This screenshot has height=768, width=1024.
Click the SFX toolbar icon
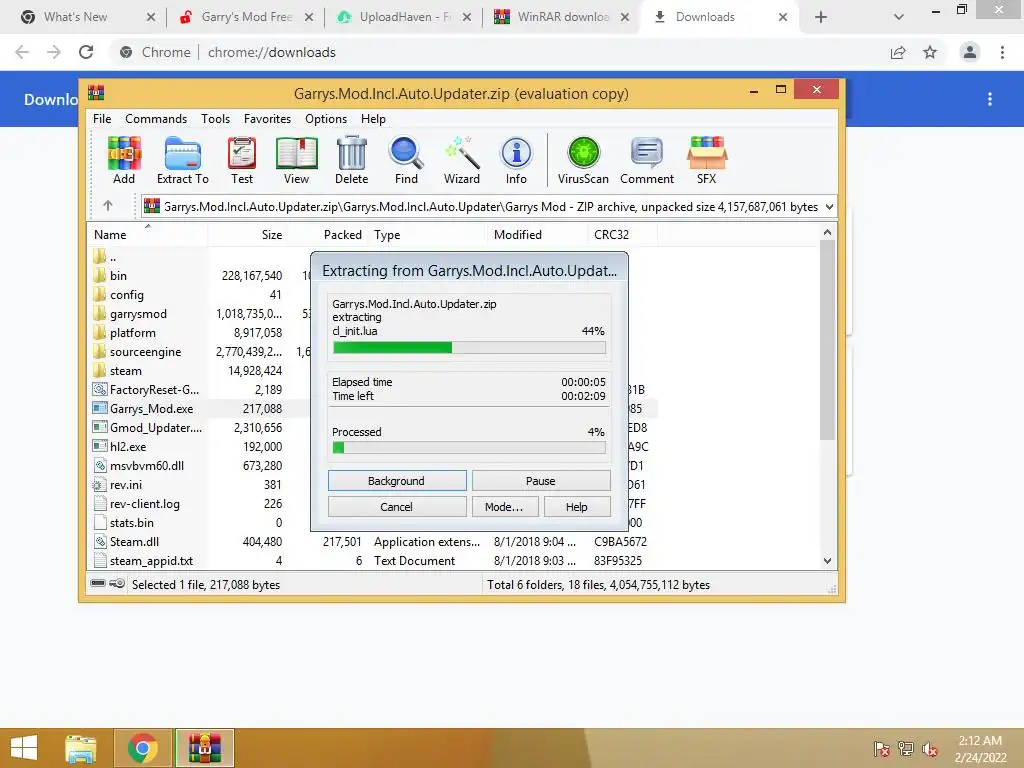pos(707,161)
